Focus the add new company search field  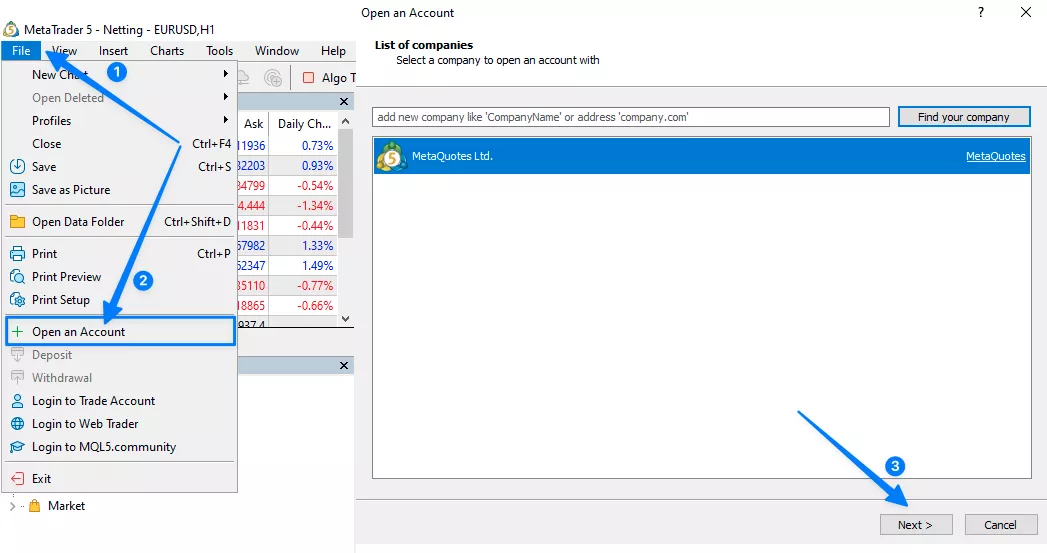[630, 117]
